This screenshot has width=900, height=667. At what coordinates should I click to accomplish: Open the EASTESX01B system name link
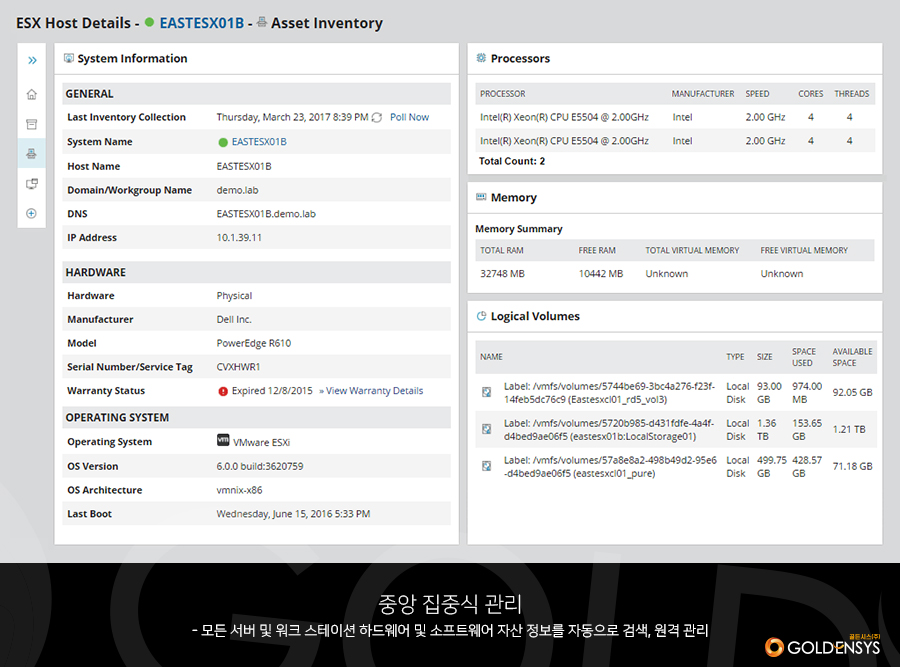click(x=259, y=142)
